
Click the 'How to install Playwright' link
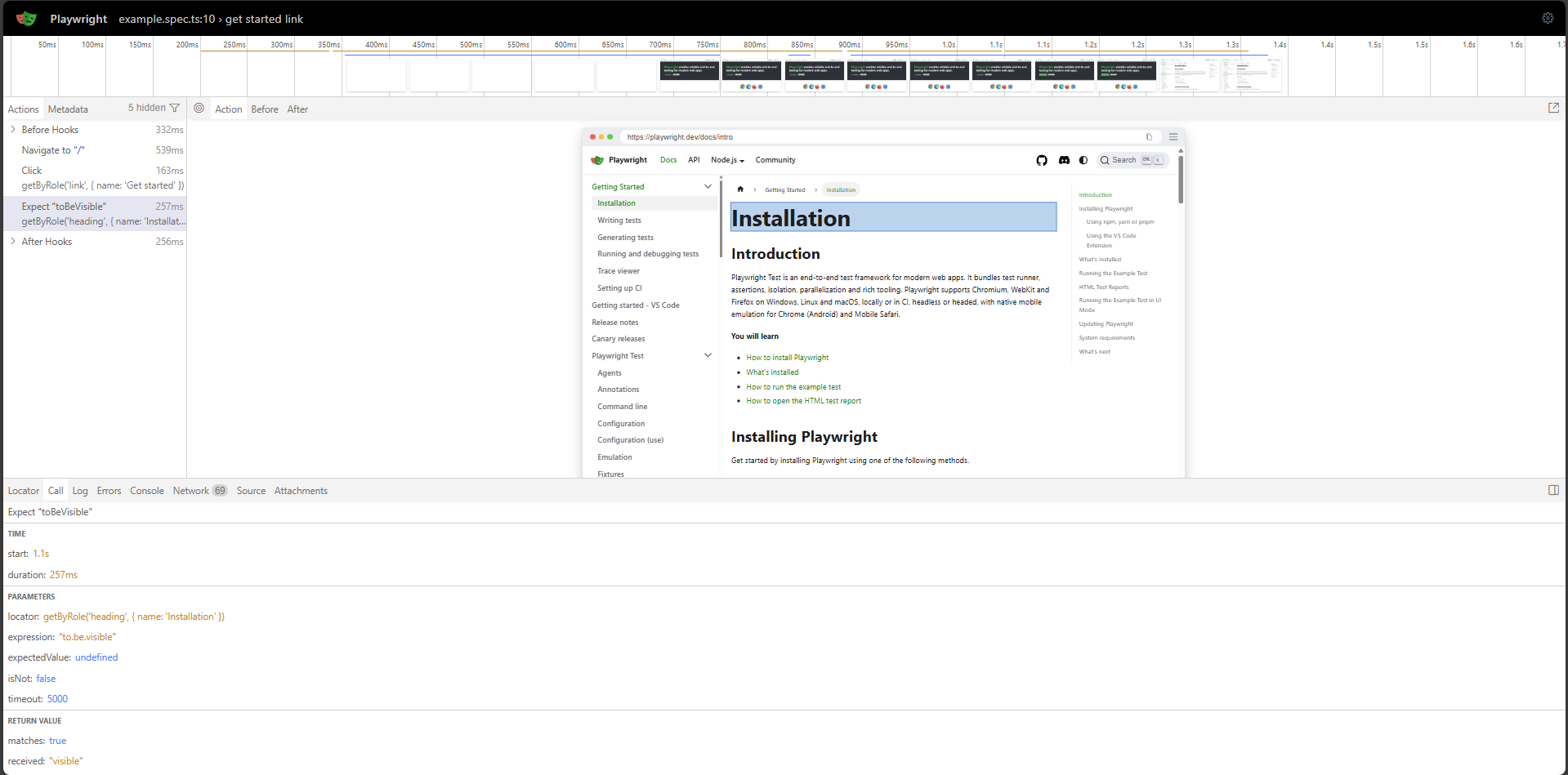click(x=787, y=358)
